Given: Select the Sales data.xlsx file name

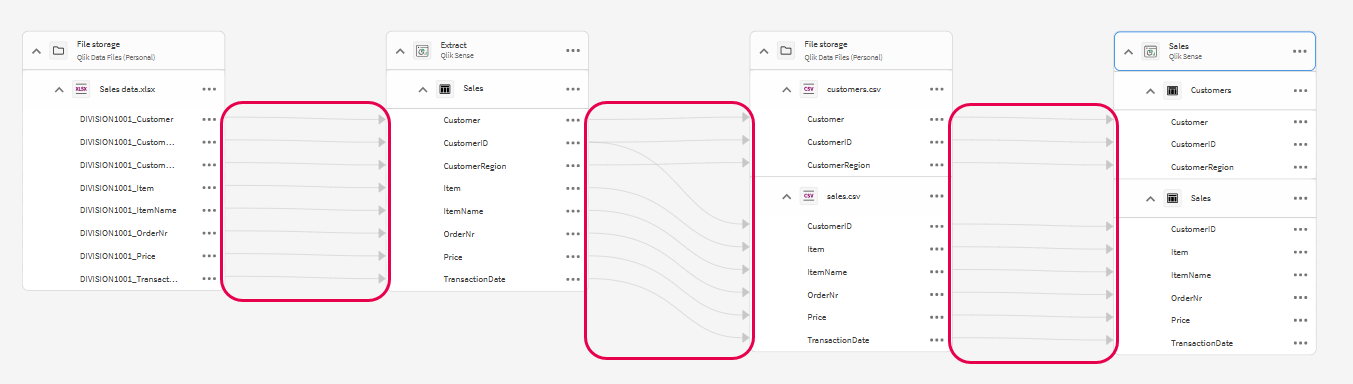Looking at the screenshot, I should click(127, 89).
